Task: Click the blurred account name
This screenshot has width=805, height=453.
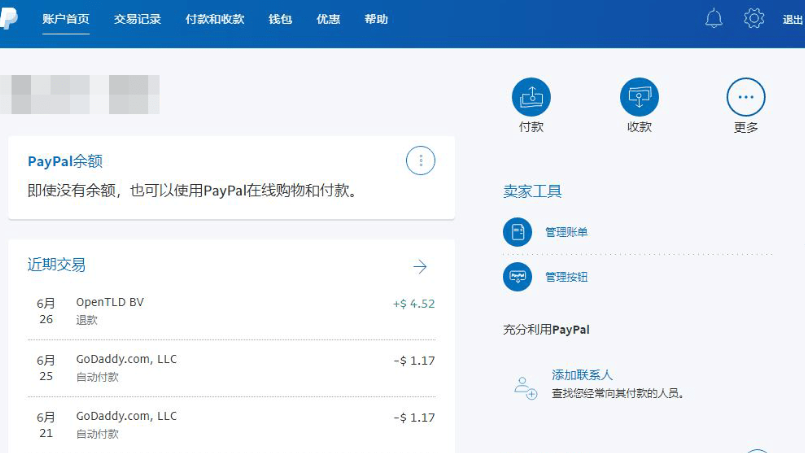Action: pos(80,95)
